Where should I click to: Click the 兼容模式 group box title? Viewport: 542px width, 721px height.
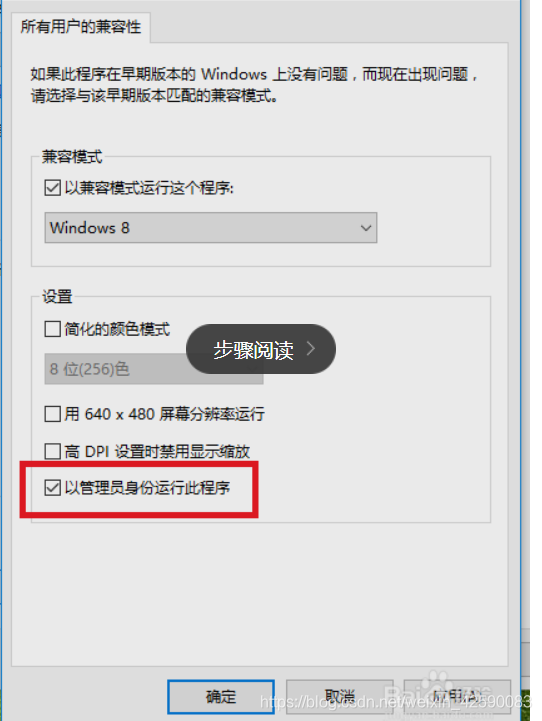[72, 157]
